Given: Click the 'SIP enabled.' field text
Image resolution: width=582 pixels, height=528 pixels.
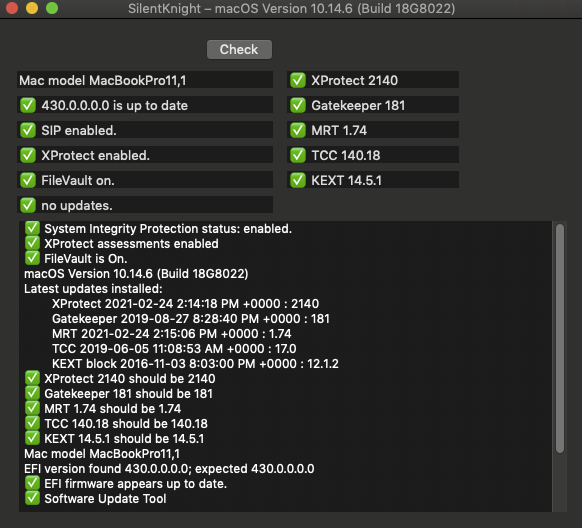Looking at the screenshot, I should (x=79, y=131).
